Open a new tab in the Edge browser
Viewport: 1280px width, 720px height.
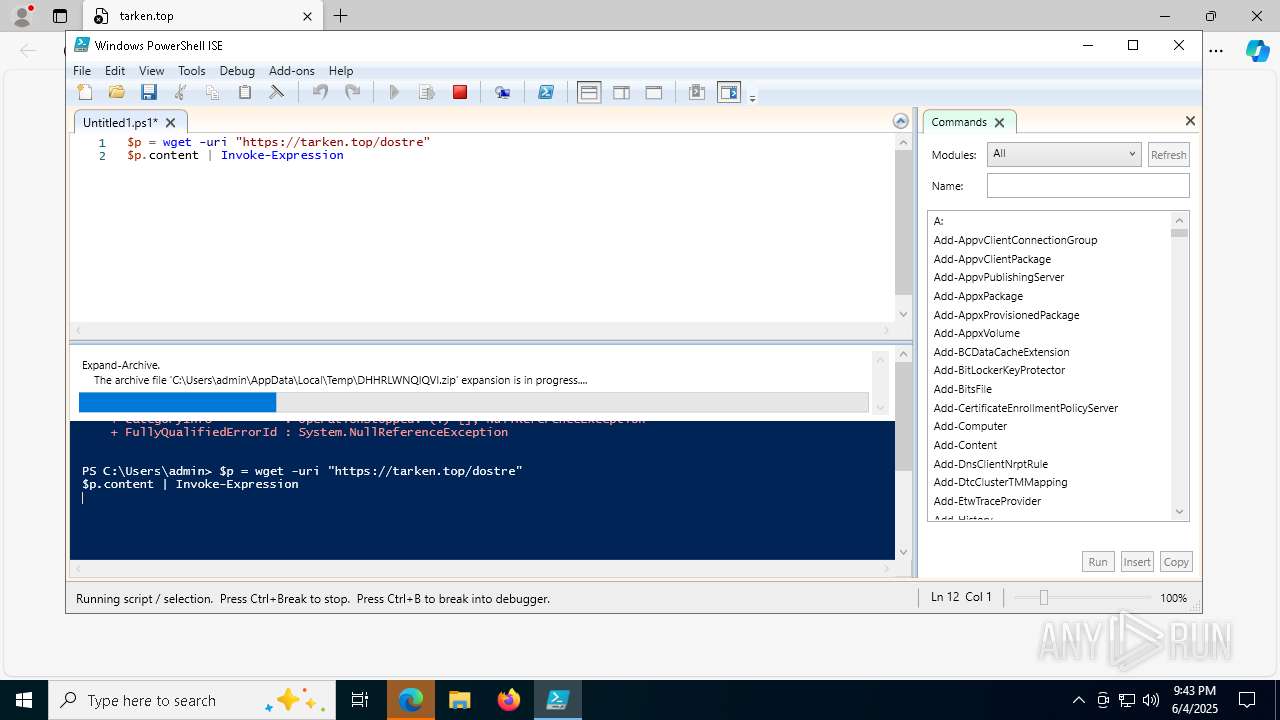[341, 16]
